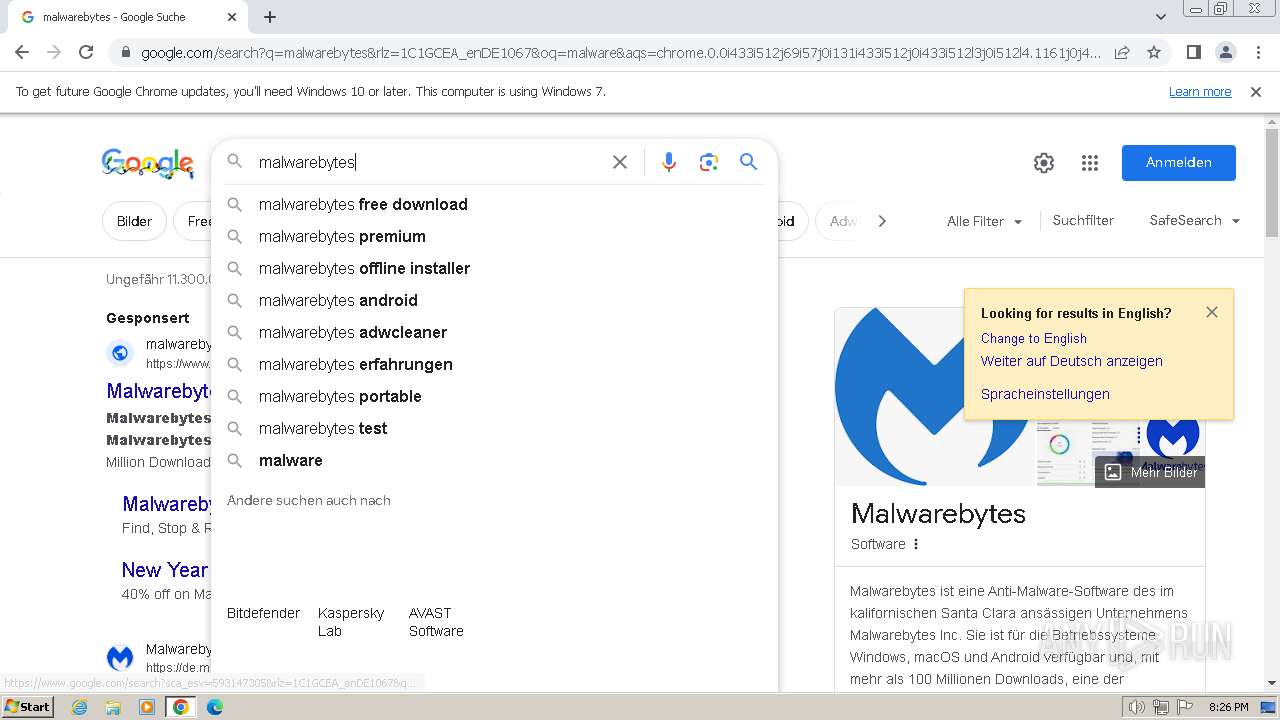Select suggestion malwarebytes free download

coord(494,204)
